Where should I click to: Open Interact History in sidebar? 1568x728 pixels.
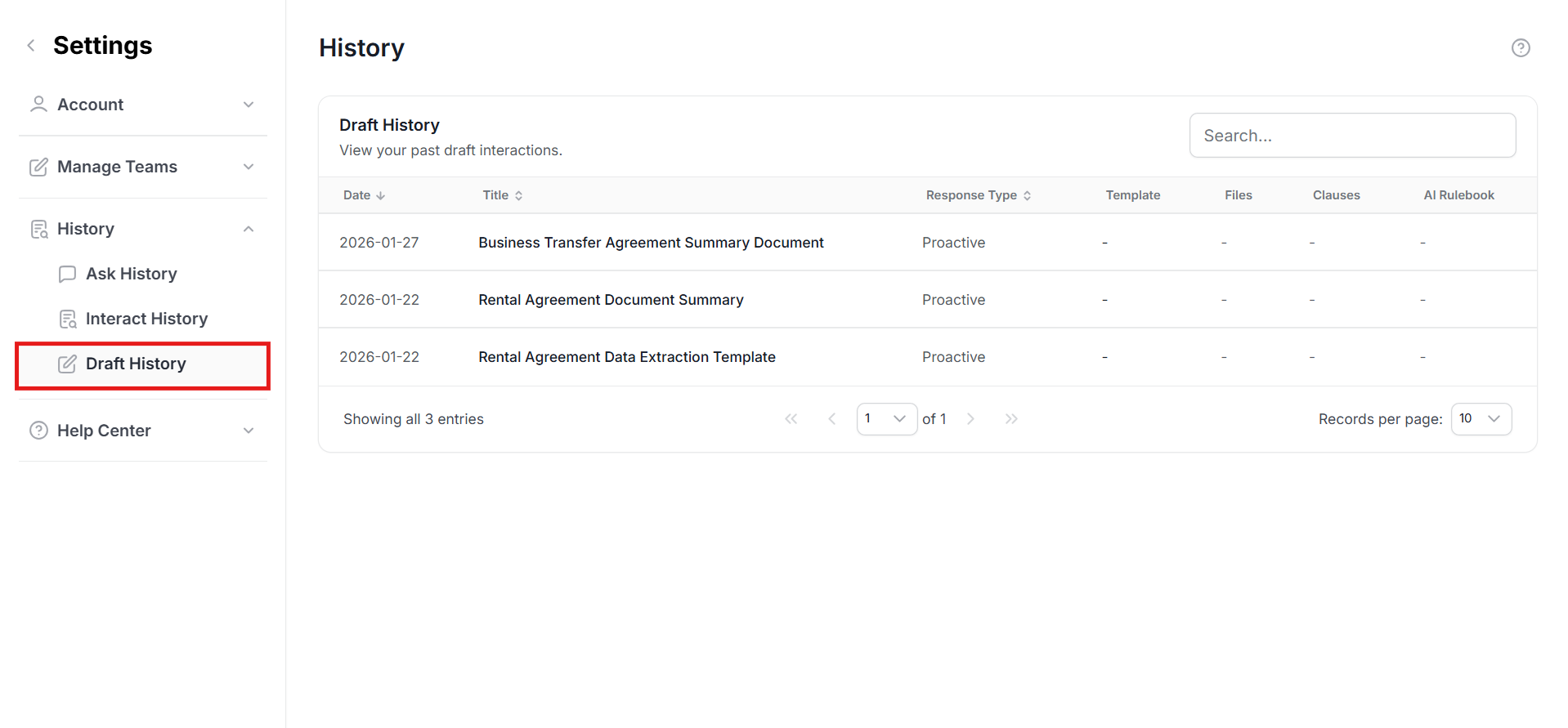coord(146,319)
